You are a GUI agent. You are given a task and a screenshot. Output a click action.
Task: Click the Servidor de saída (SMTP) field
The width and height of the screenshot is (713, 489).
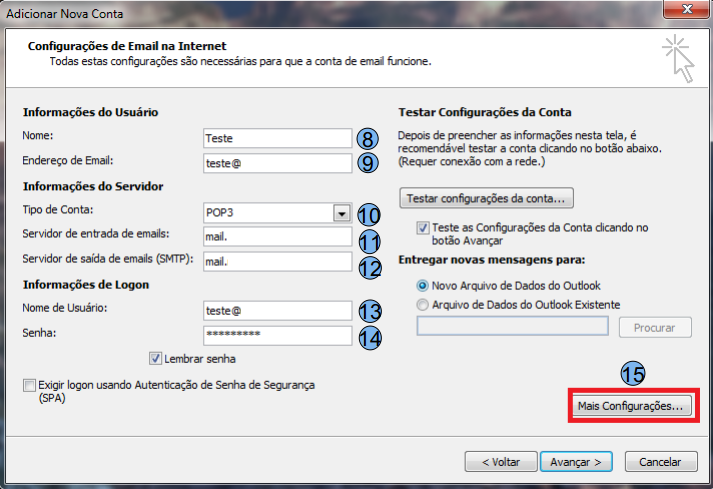[x=276, y=262]
